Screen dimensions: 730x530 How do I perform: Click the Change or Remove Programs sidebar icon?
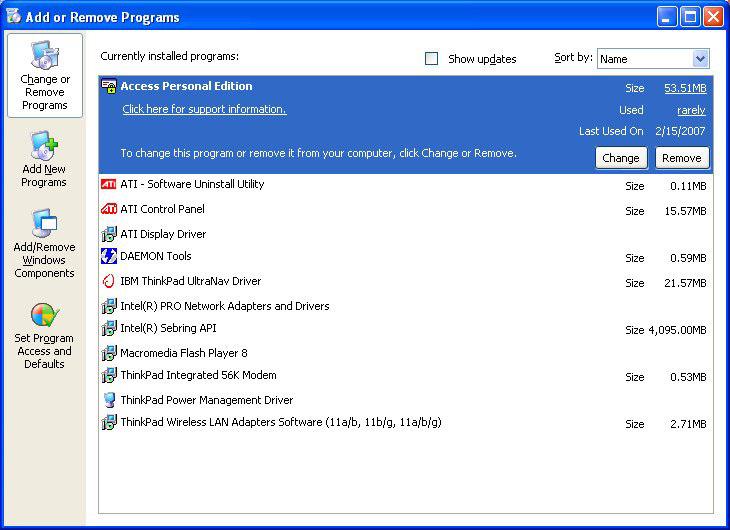[45, 55]
